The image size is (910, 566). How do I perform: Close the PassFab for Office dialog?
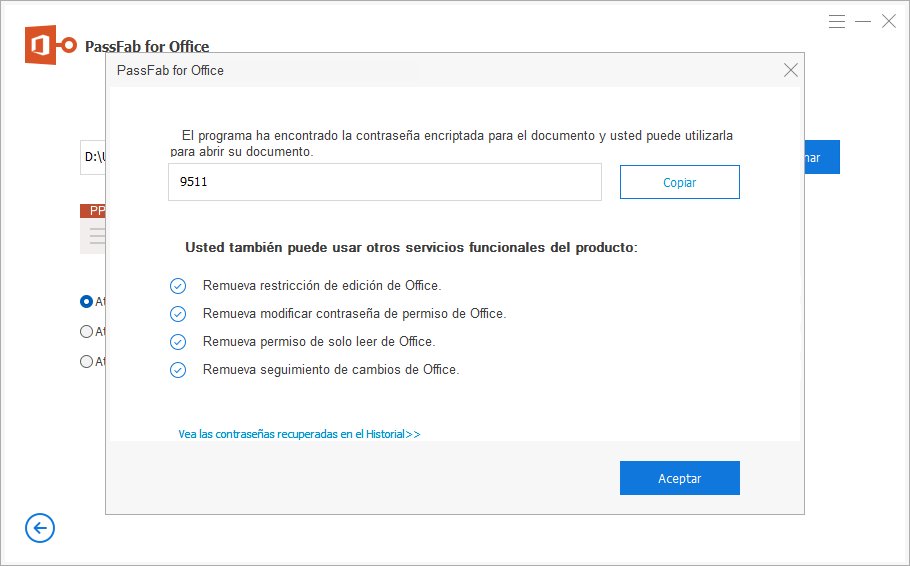[790, 70]
